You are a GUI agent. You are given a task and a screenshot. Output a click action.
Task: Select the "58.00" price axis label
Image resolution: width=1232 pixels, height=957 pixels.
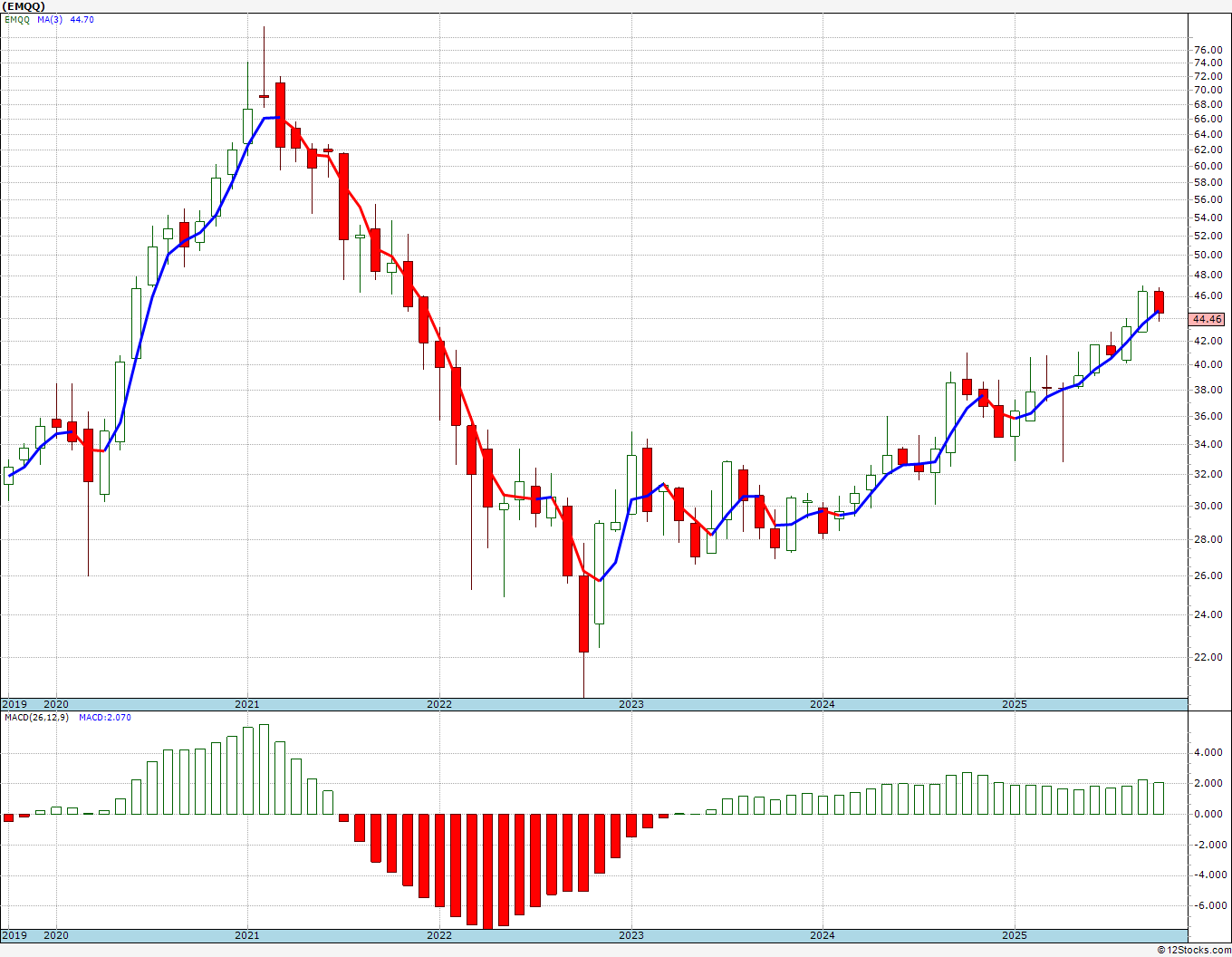point(1208,182)
